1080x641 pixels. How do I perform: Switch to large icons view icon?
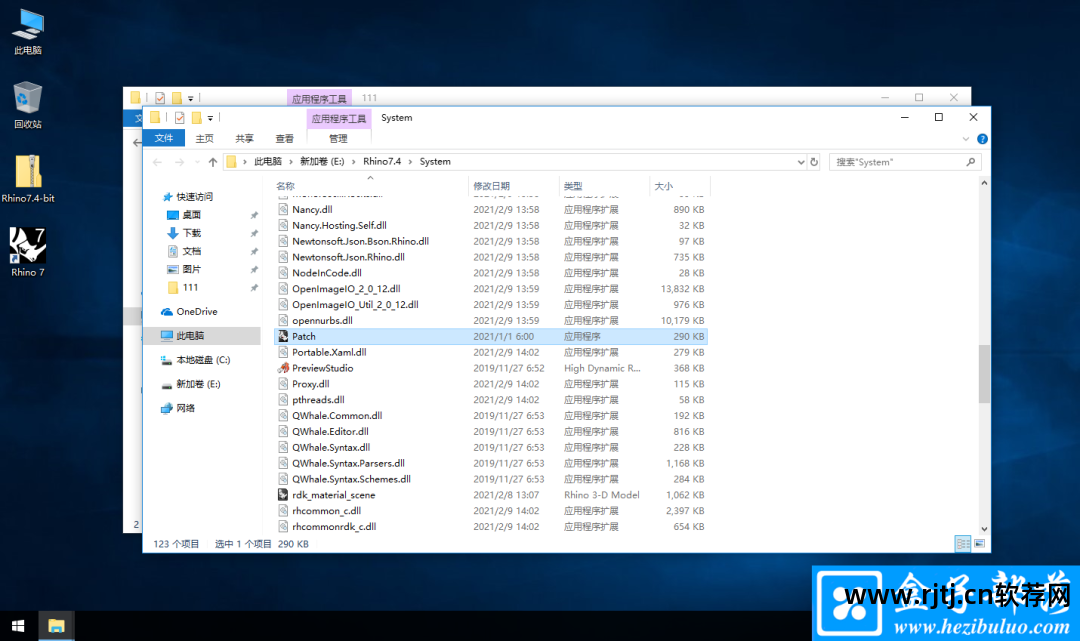(x=979, y=543)
